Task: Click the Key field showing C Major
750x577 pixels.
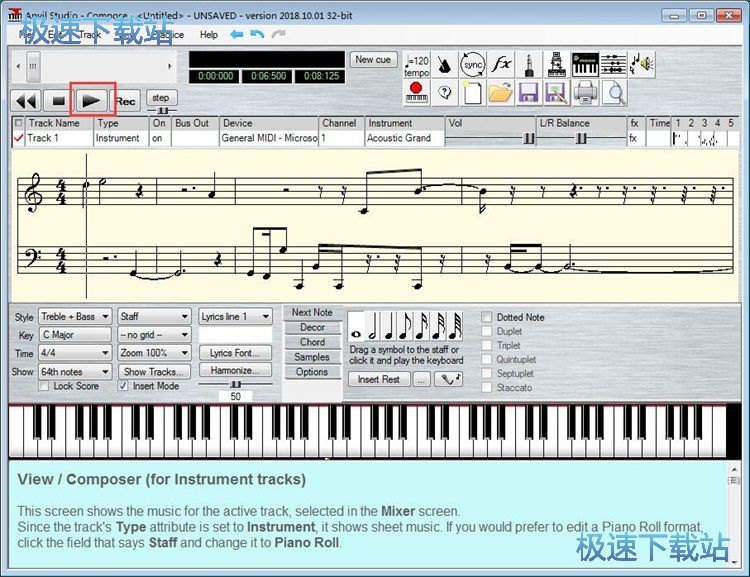Action: [x=75, y=334]
